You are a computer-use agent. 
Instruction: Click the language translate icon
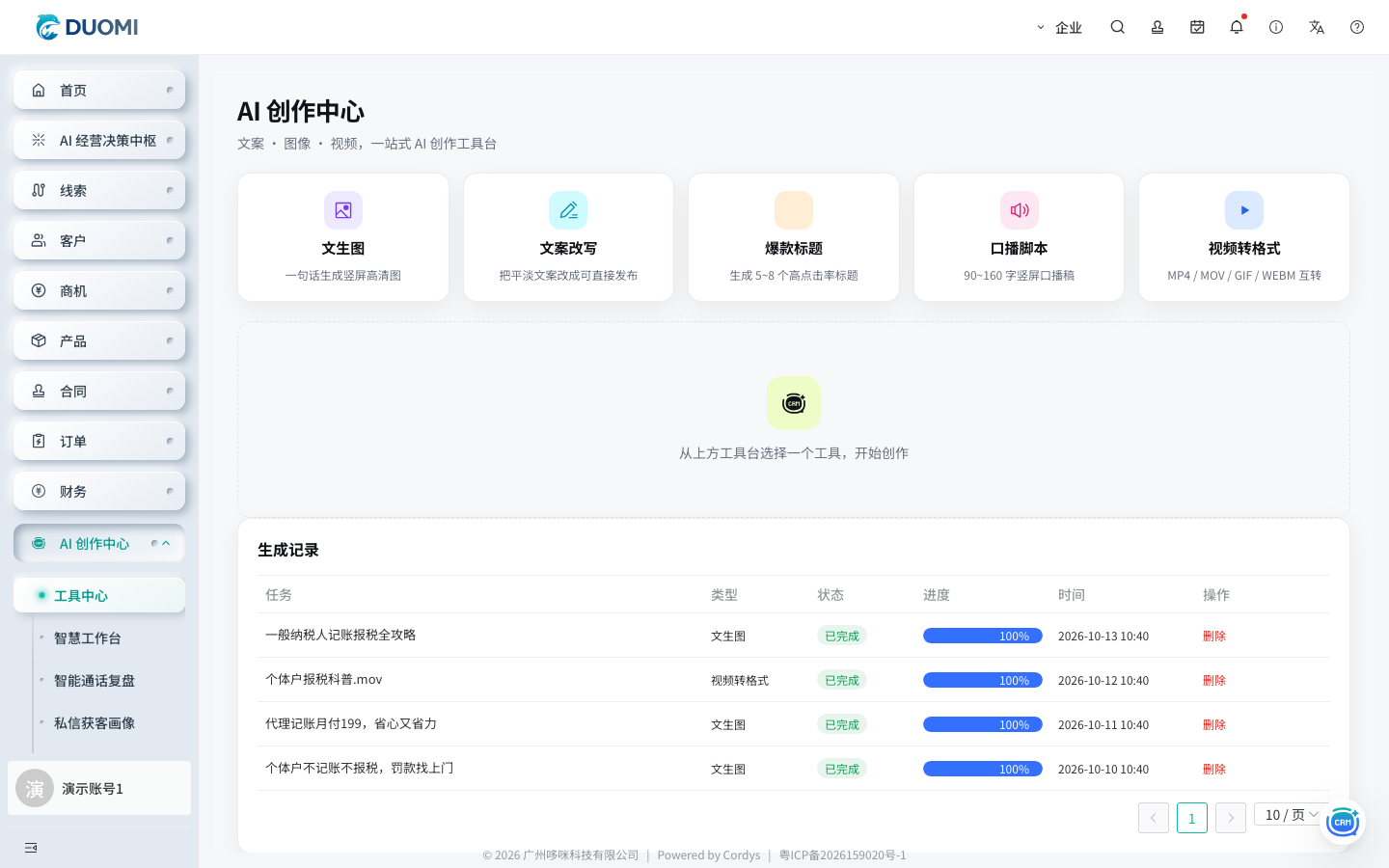1317,27
